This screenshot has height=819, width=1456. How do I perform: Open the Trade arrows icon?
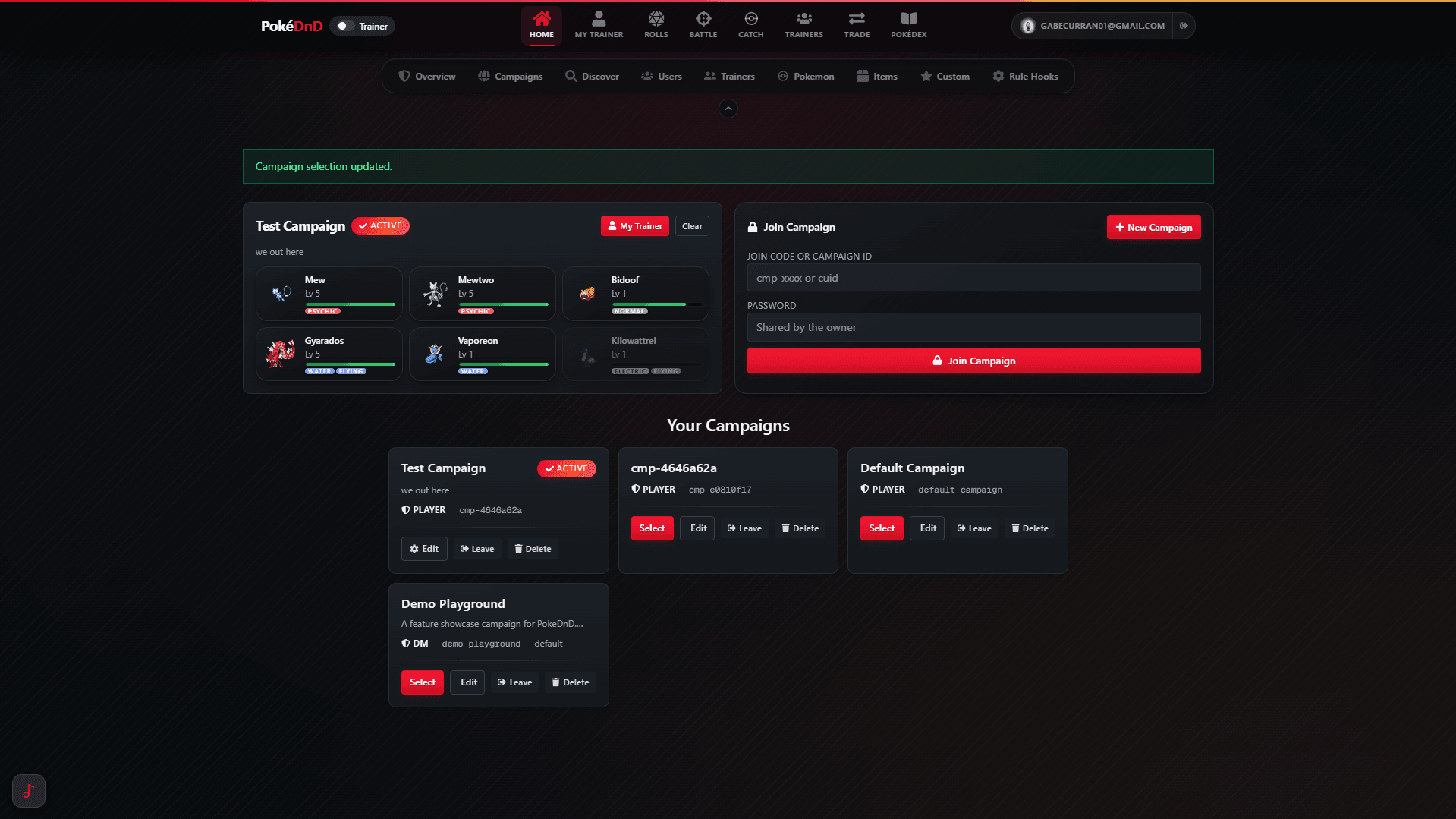coord(857,25)
